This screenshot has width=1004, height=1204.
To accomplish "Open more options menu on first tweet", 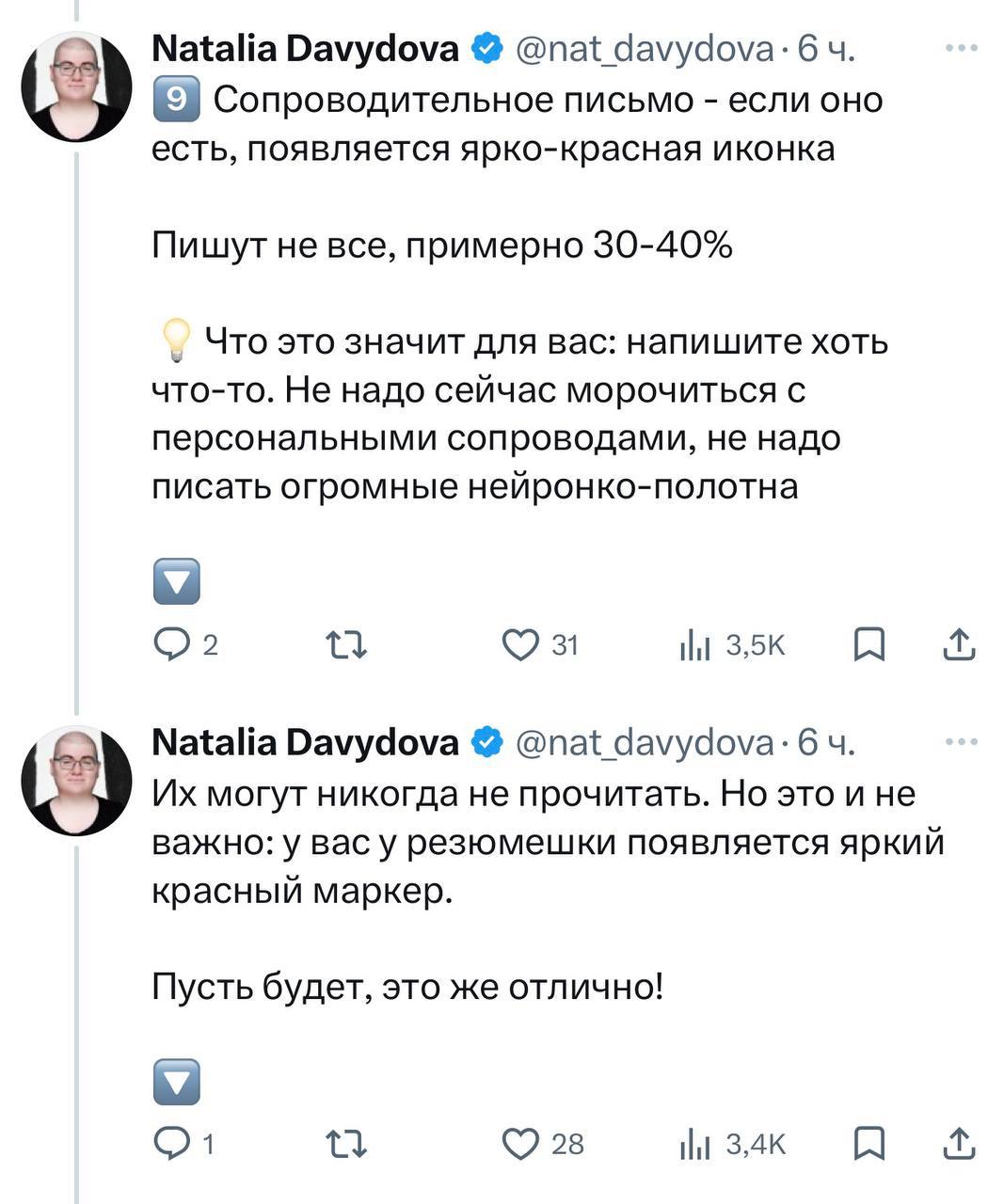I will click(961, 48).
